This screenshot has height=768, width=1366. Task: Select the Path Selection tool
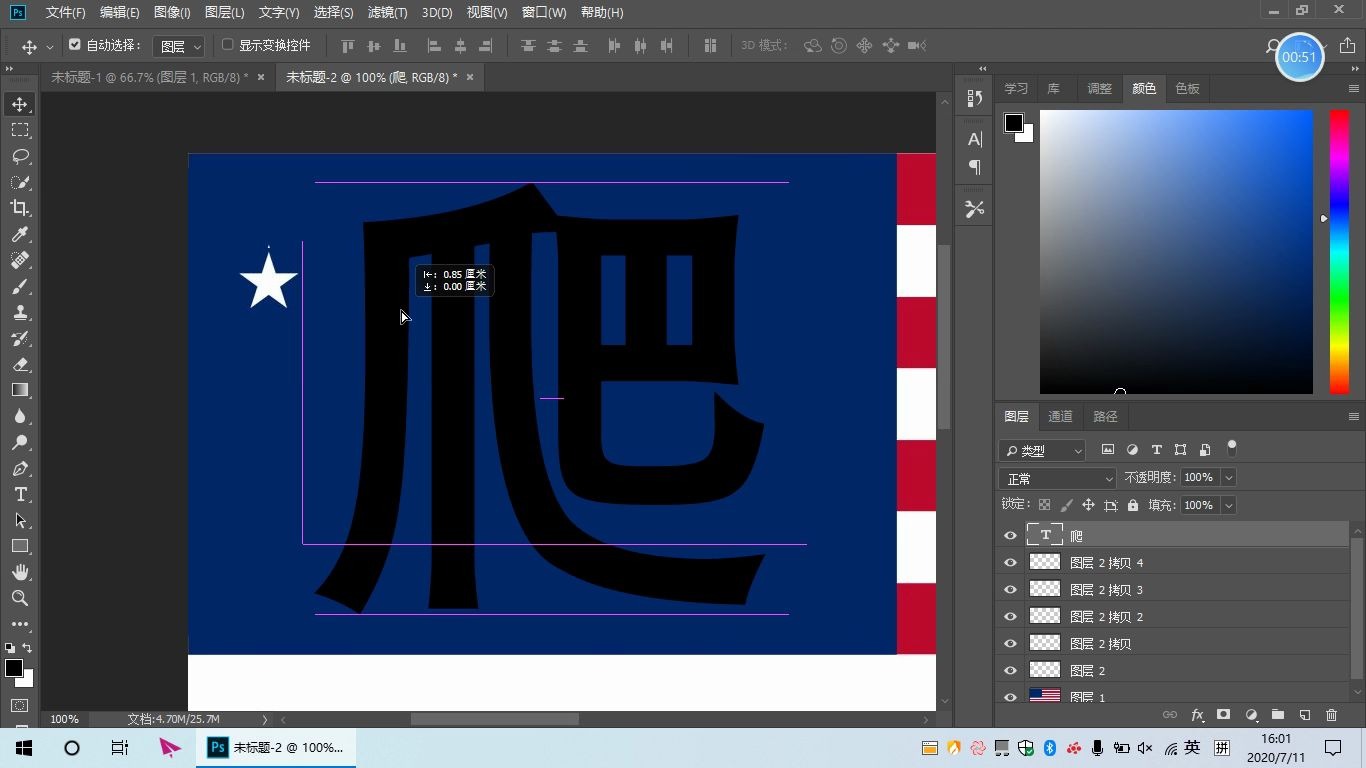[x=20, y=520]
